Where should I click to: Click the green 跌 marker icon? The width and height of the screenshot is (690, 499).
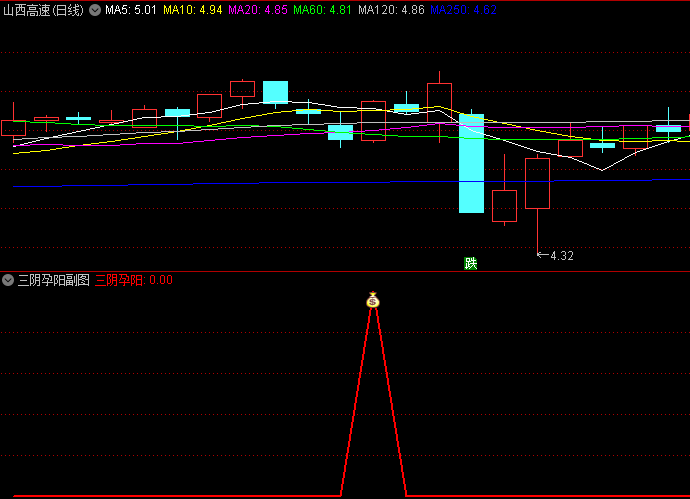tap(470, 263)
